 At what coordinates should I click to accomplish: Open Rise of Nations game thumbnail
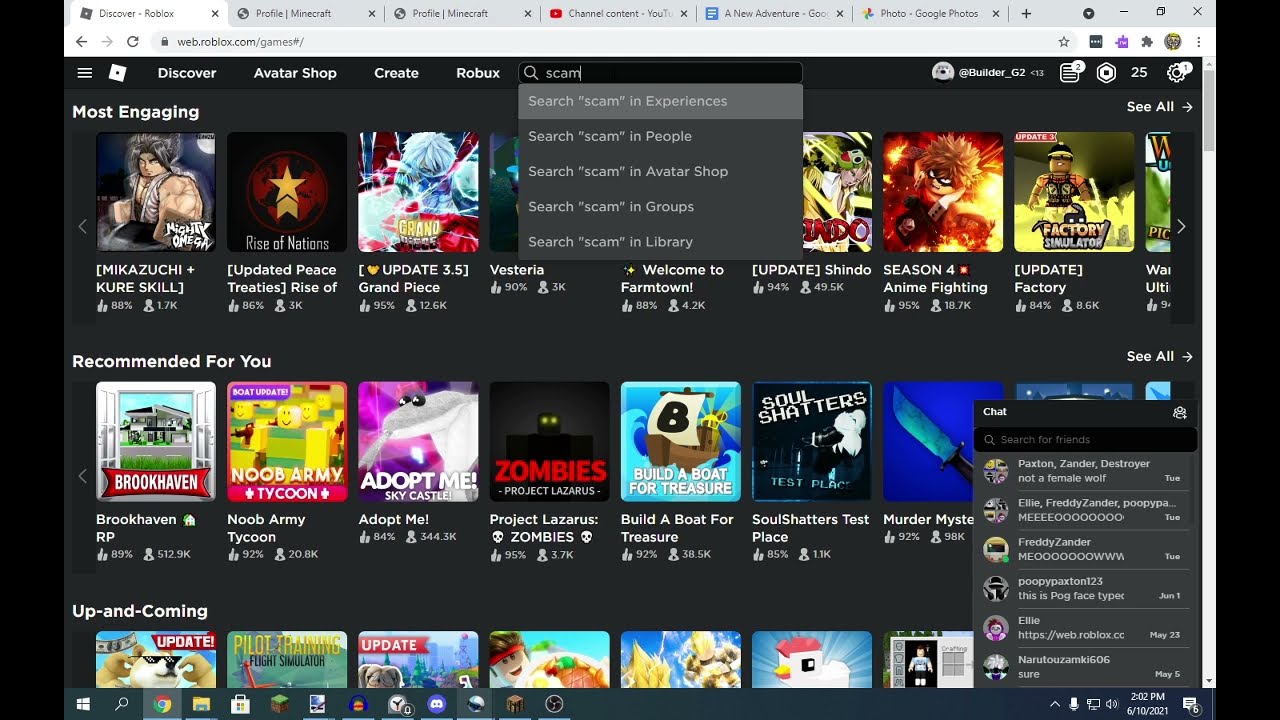[287, 192]
